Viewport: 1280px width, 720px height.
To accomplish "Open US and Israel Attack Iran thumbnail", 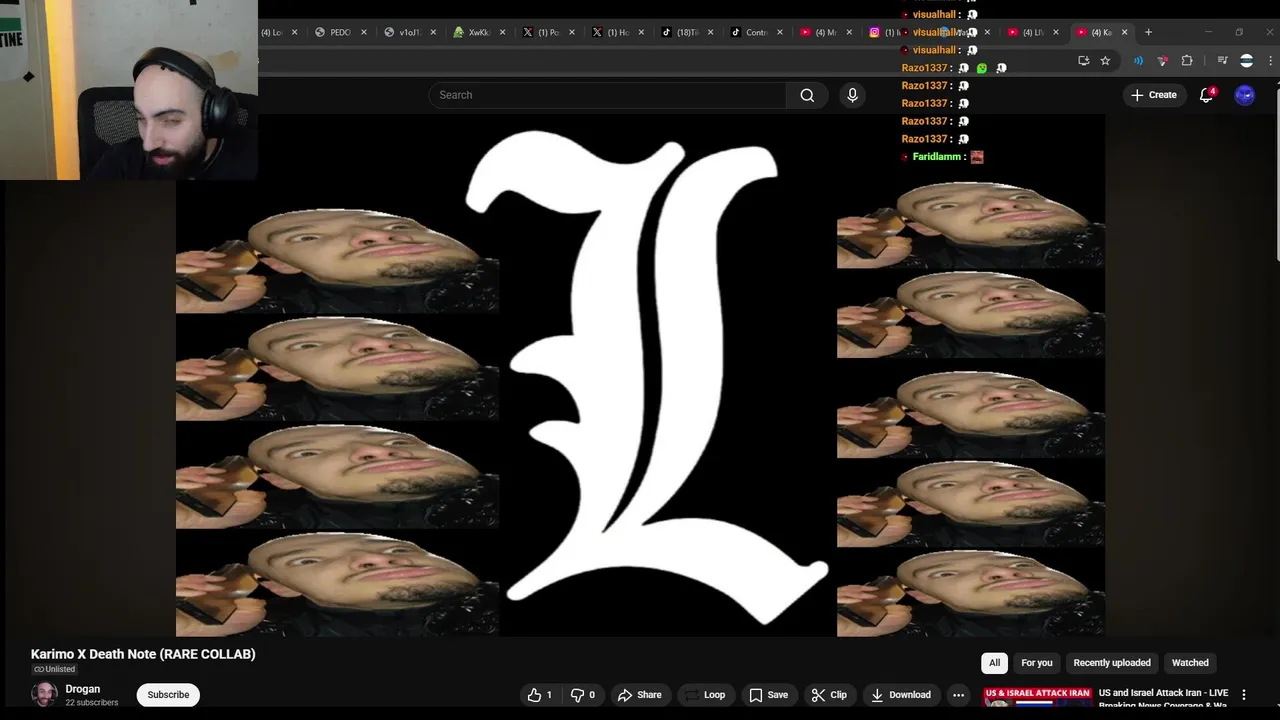I will point(1037,697).
